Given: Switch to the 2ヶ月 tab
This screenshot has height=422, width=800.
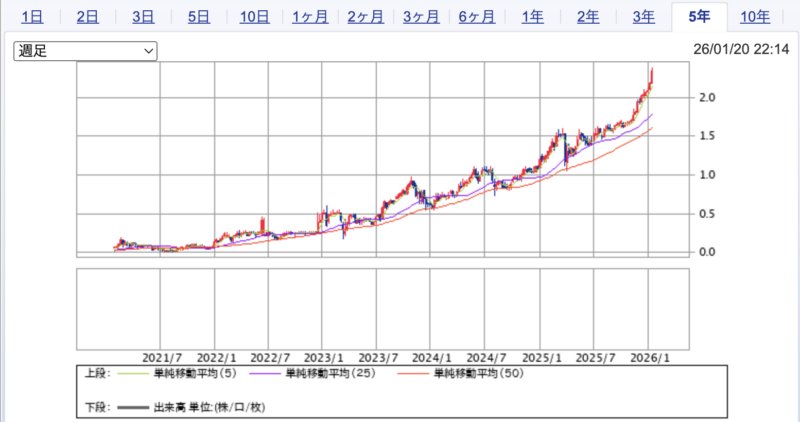Looking at the screenshot, I should point(366,17).
